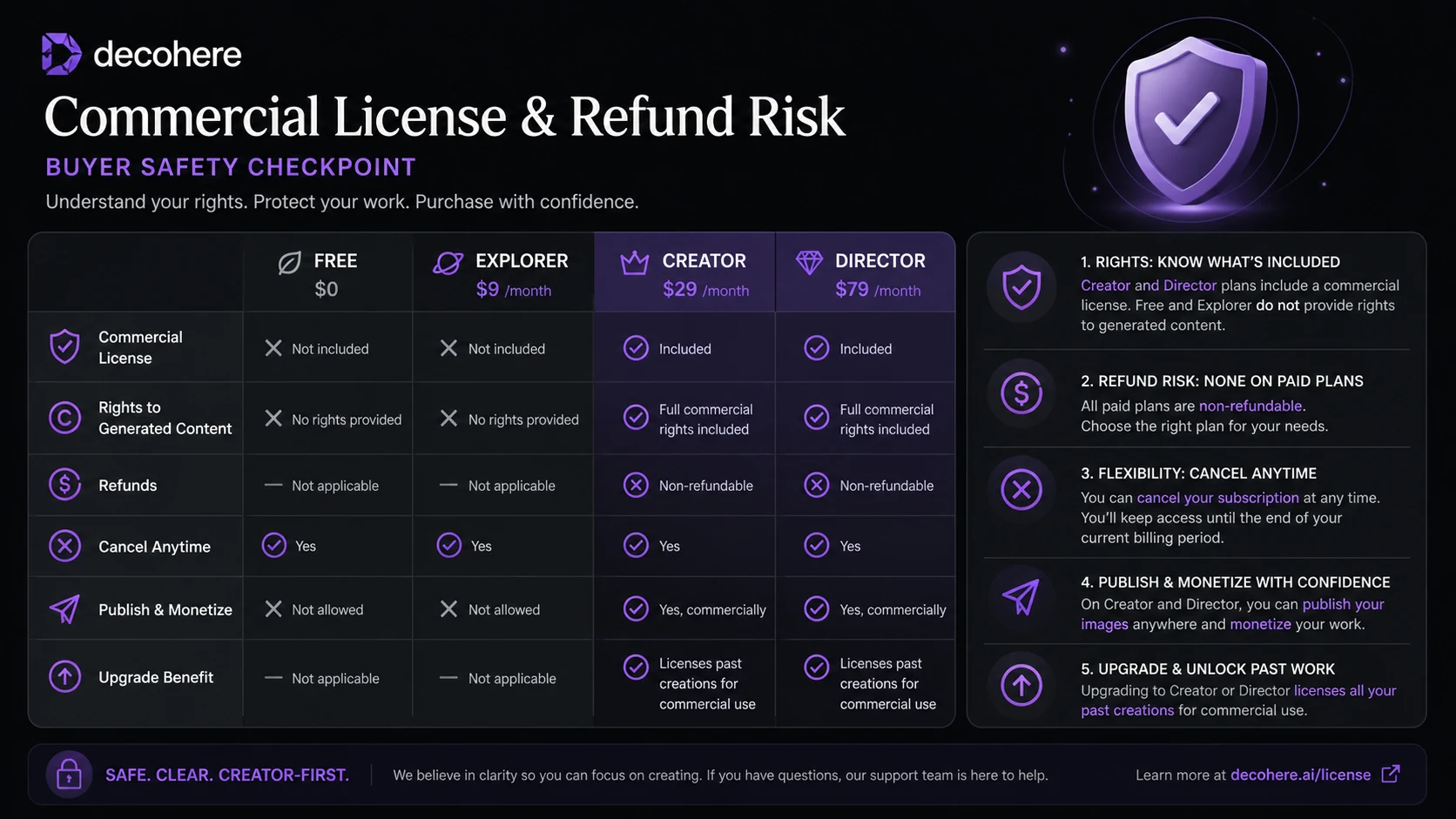Click the padlock icon in the footer bar

pyautogui.click(x=69, y=775)
